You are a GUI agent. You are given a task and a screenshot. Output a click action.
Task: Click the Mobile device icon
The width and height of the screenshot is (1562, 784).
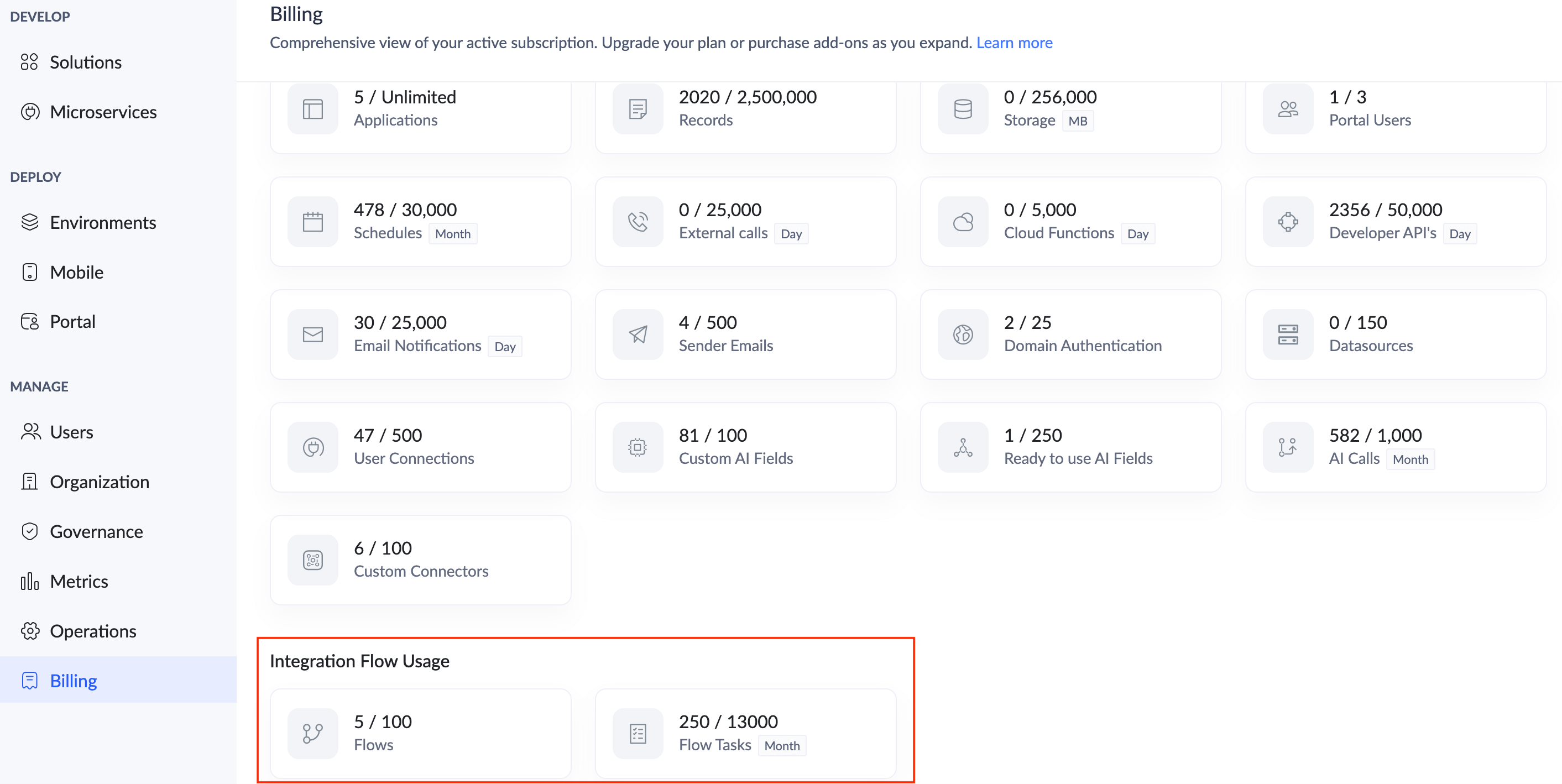[x=30, y=271]
